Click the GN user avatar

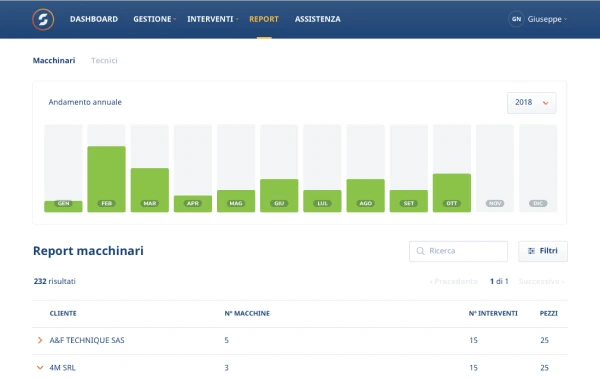point(516,19)
